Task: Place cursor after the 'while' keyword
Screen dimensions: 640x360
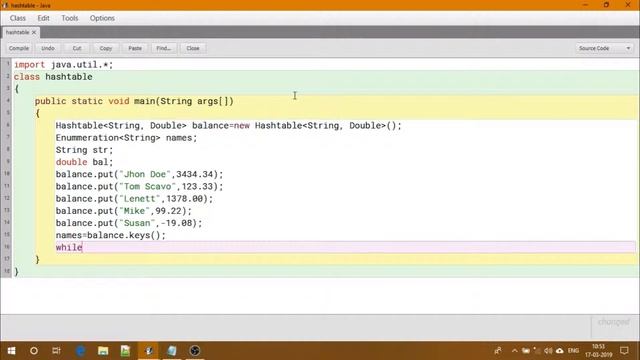Action: click(x=83, y=247)
